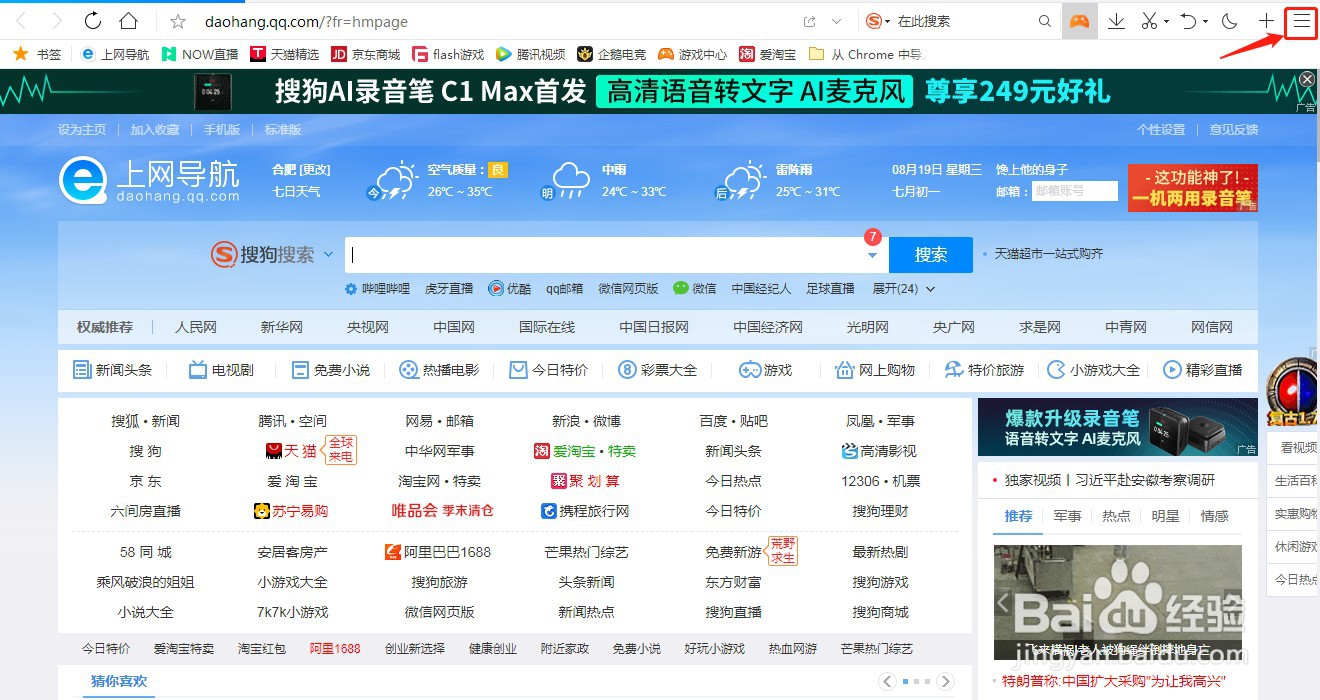Open the download manager icon

point(1117,21)
